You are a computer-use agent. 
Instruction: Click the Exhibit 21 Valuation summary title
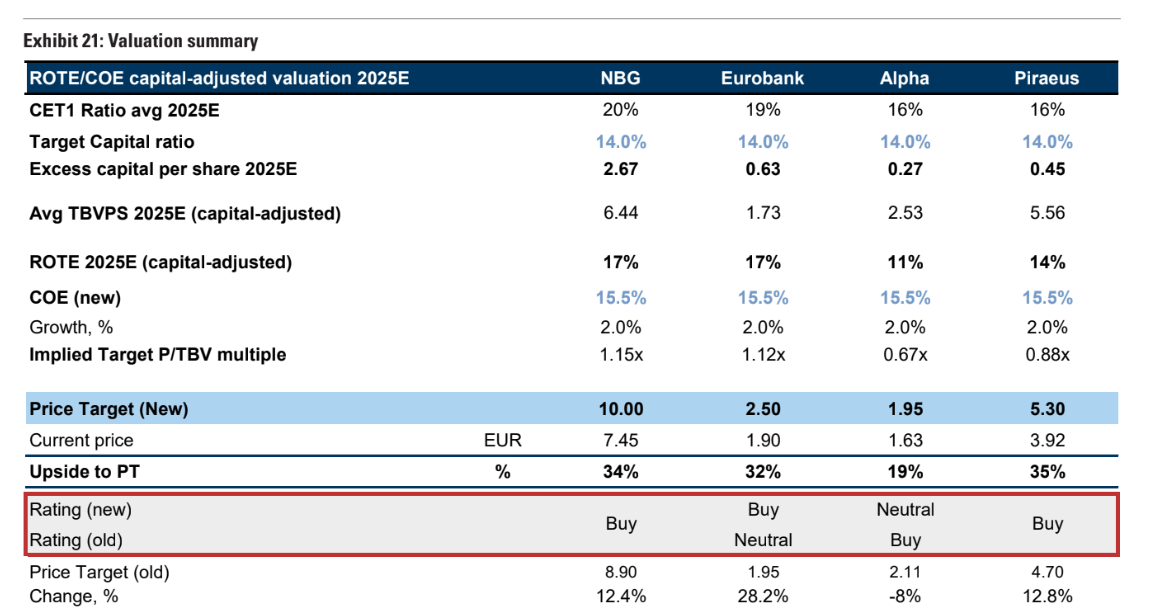[x=140, y=41]
